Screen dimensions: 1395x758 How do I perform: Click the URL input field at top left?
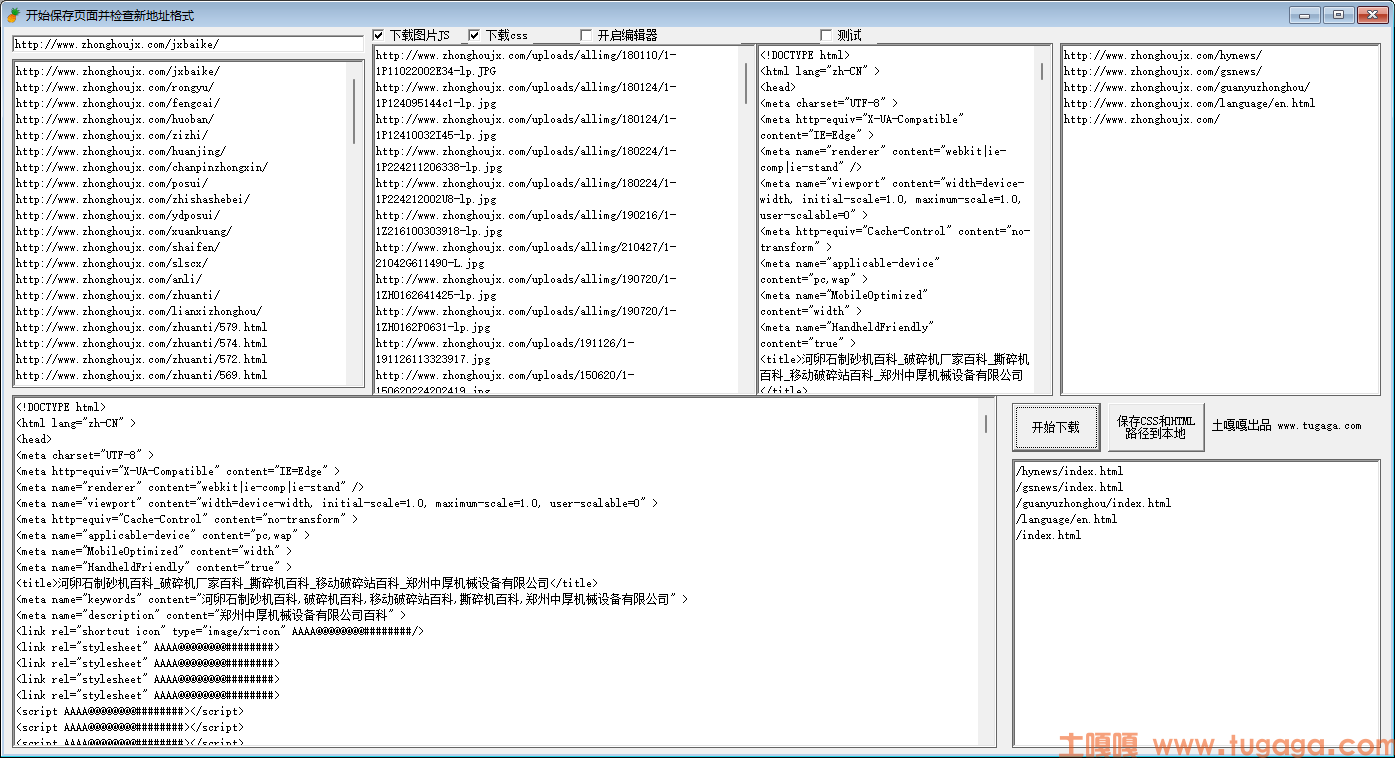(188, 44)
